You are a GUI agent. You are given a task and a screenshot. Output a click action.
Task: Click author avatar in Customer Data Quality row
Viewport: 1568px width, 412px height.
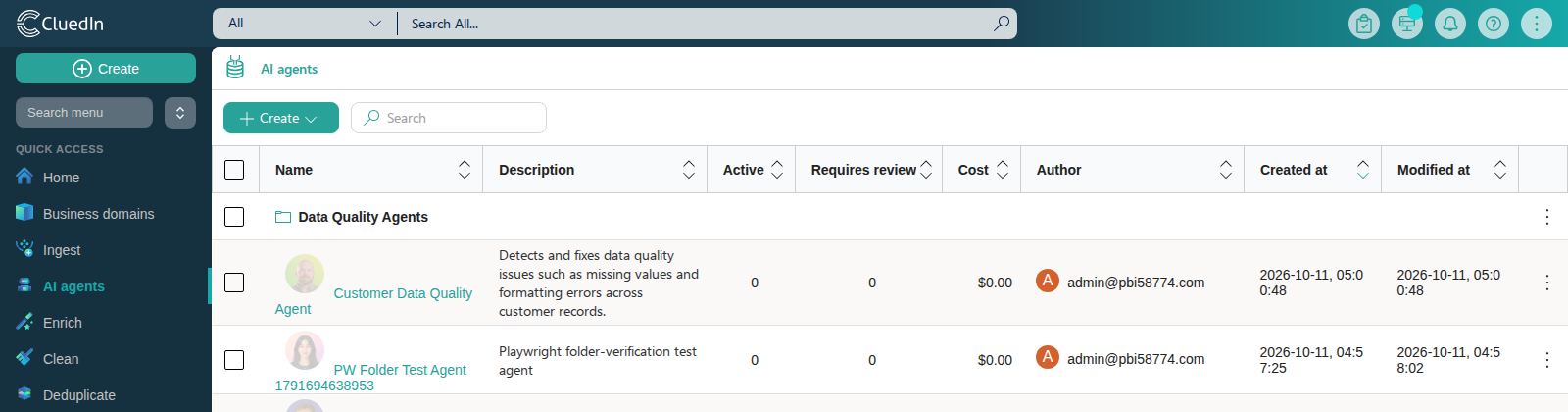(1048, 281)
